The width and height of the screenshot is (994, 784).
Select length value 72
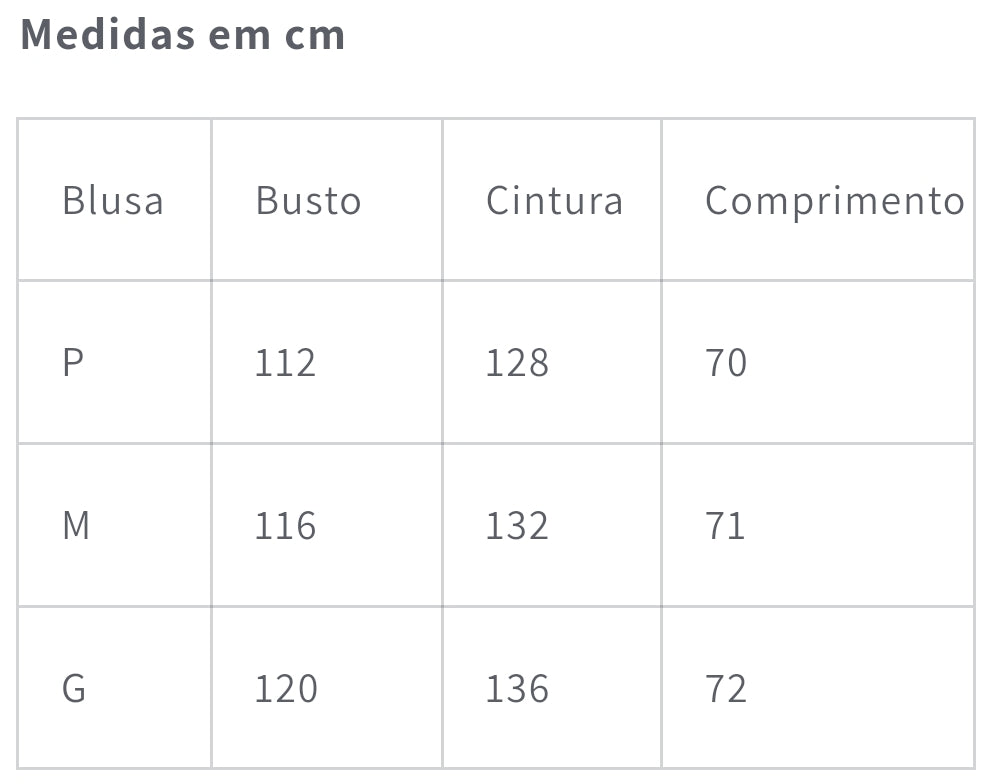pyautogui.click(x=726, y=688)
